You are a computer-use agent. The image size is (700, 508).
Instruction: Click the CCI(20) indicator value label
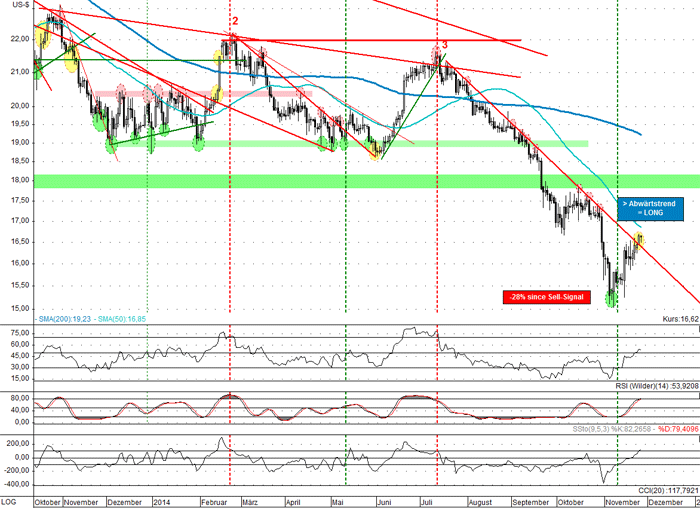click(x=668, y=491)
